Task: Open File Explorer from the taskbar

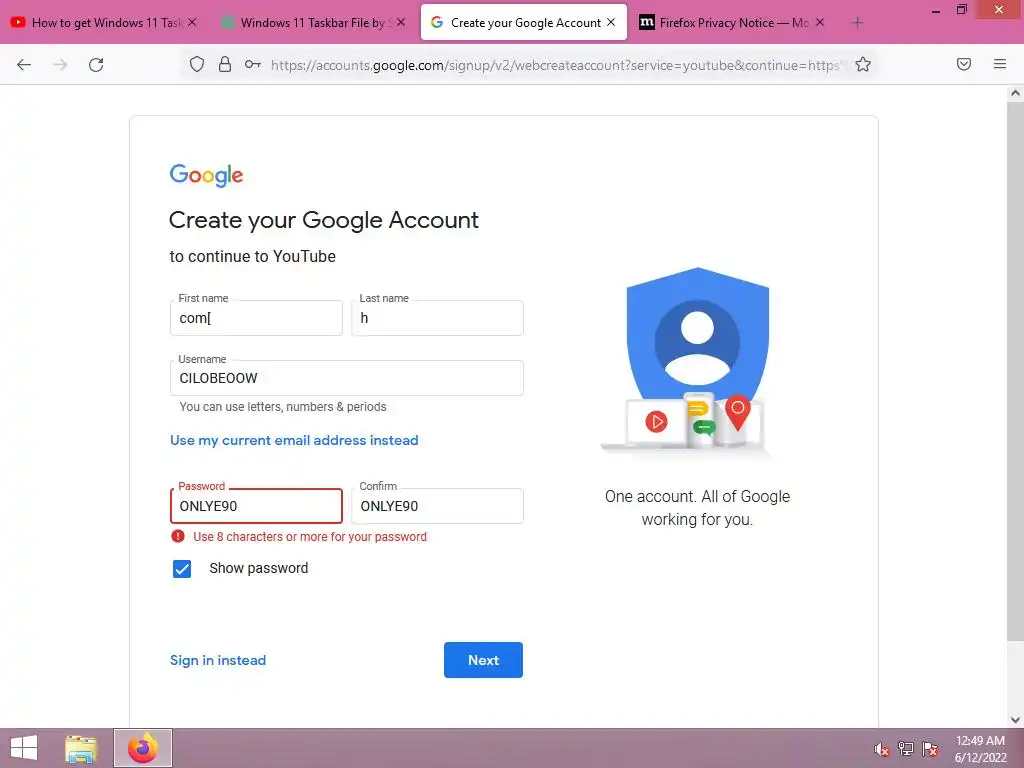Action: click(x=81, y=748)
